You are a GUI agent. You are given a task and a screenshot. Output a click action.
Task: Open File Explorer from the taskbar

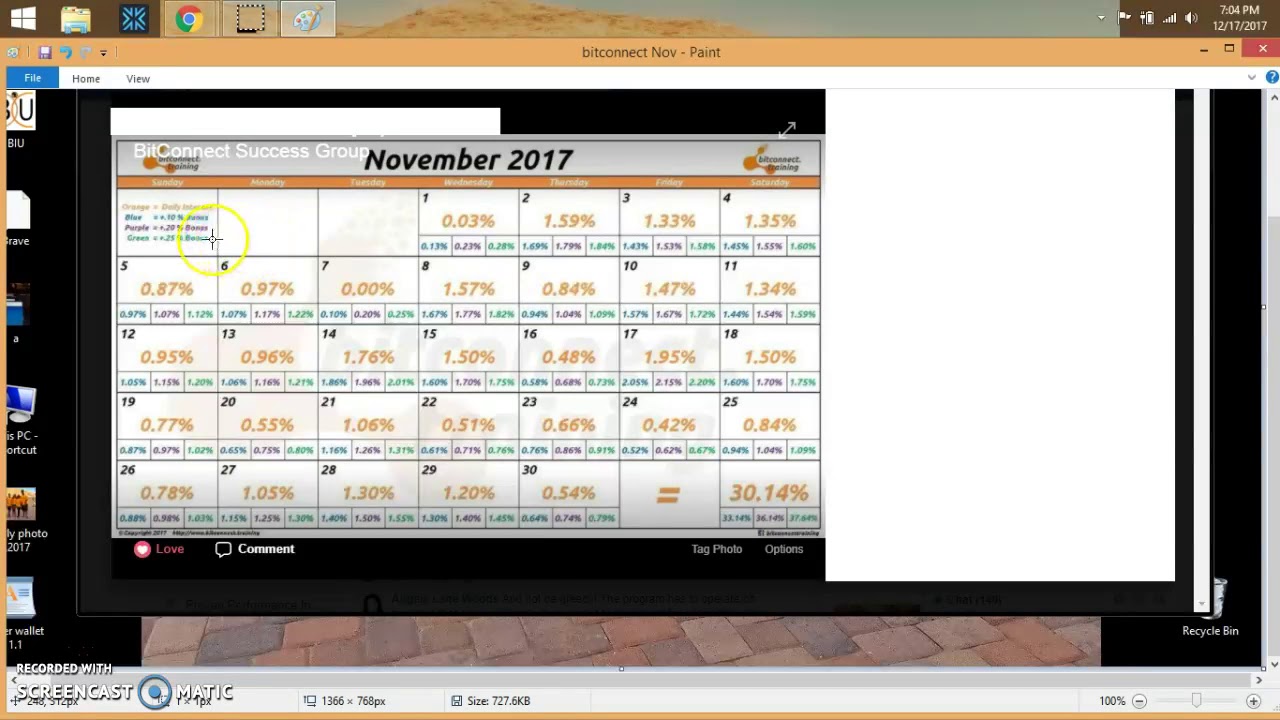pos(76,18)
